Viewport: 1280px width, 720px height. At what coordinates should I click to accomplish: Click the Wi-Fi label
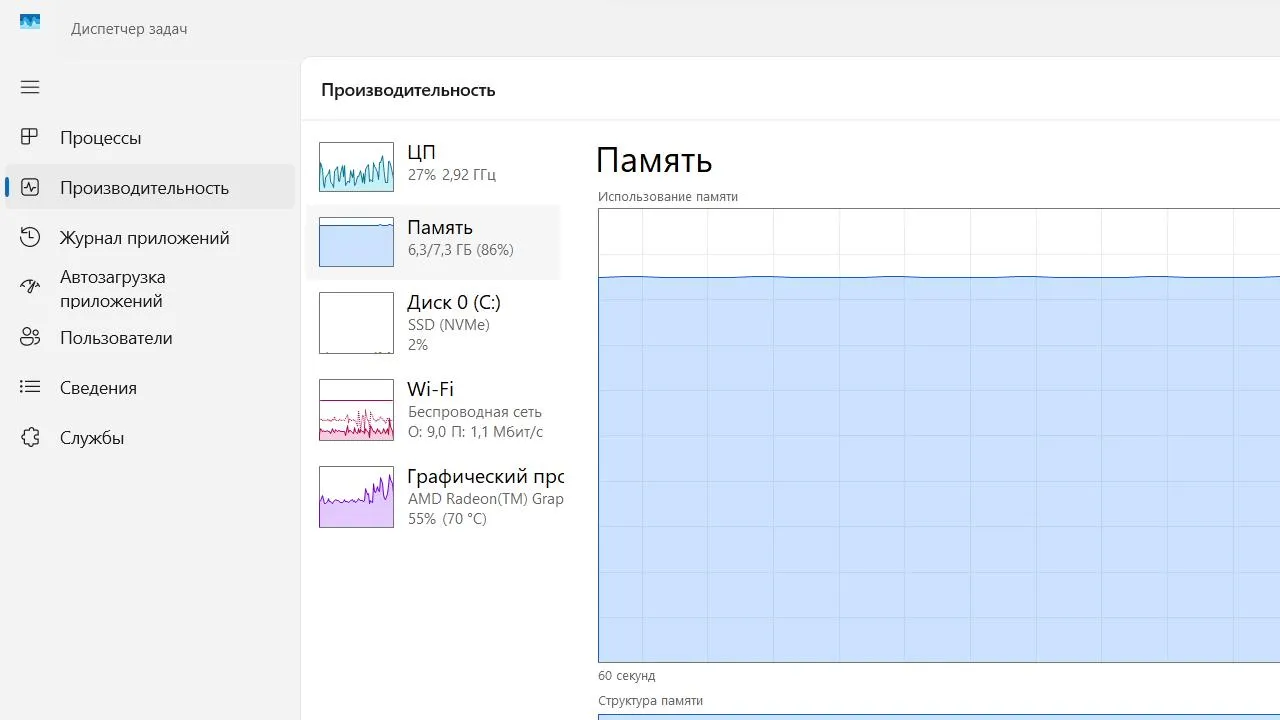click(x=430, y=389)
